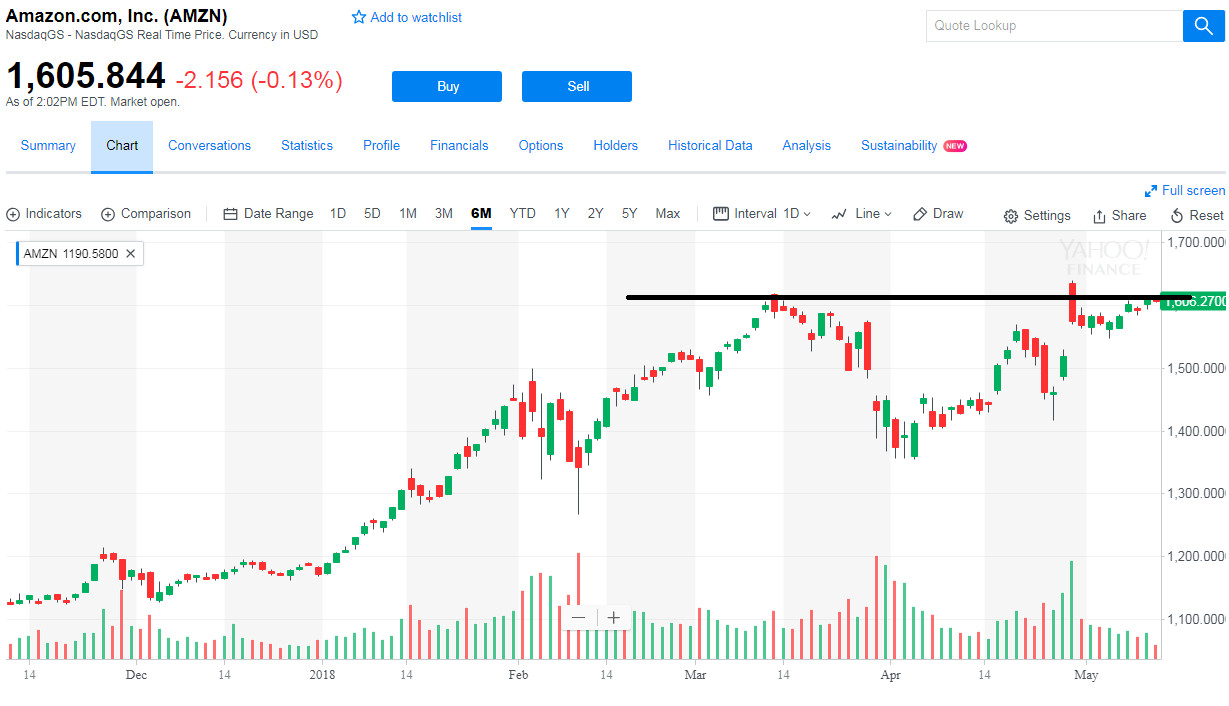The image size is (1229, 706).
Task: Switch to the Statistics tab
Action: point(306,145)
